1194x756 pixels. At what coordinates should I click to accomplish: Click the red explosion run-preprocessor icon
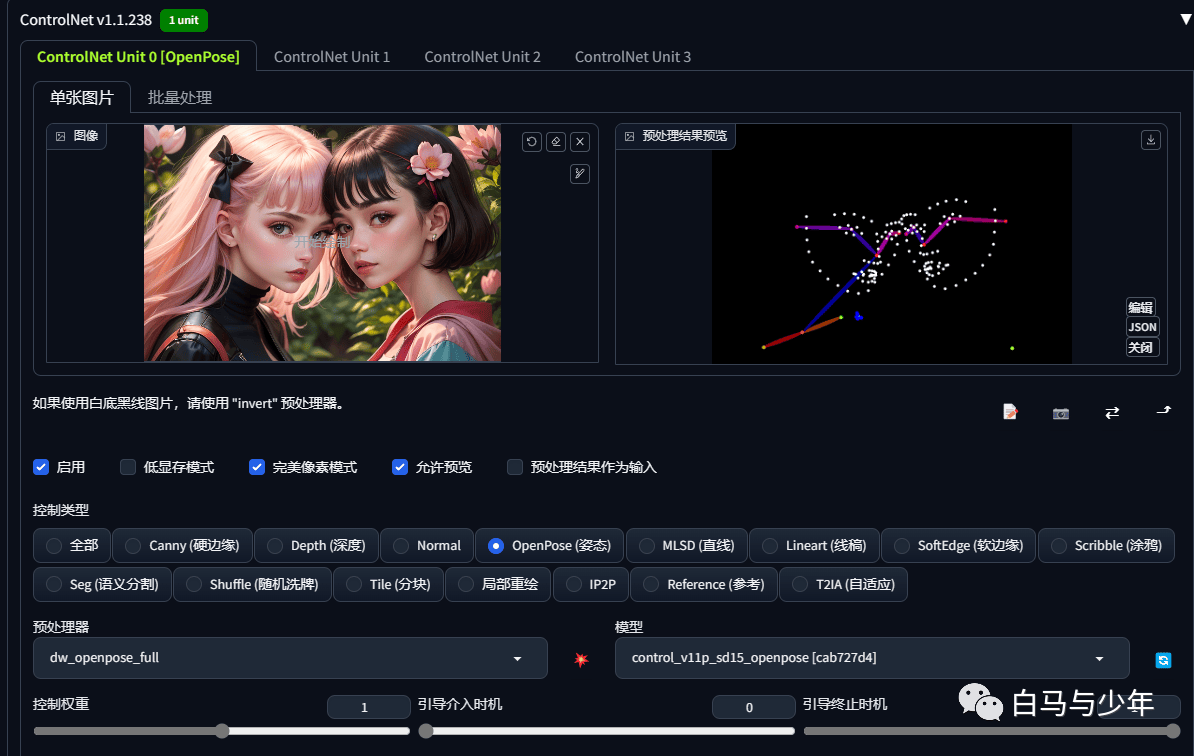click(581, 659)
